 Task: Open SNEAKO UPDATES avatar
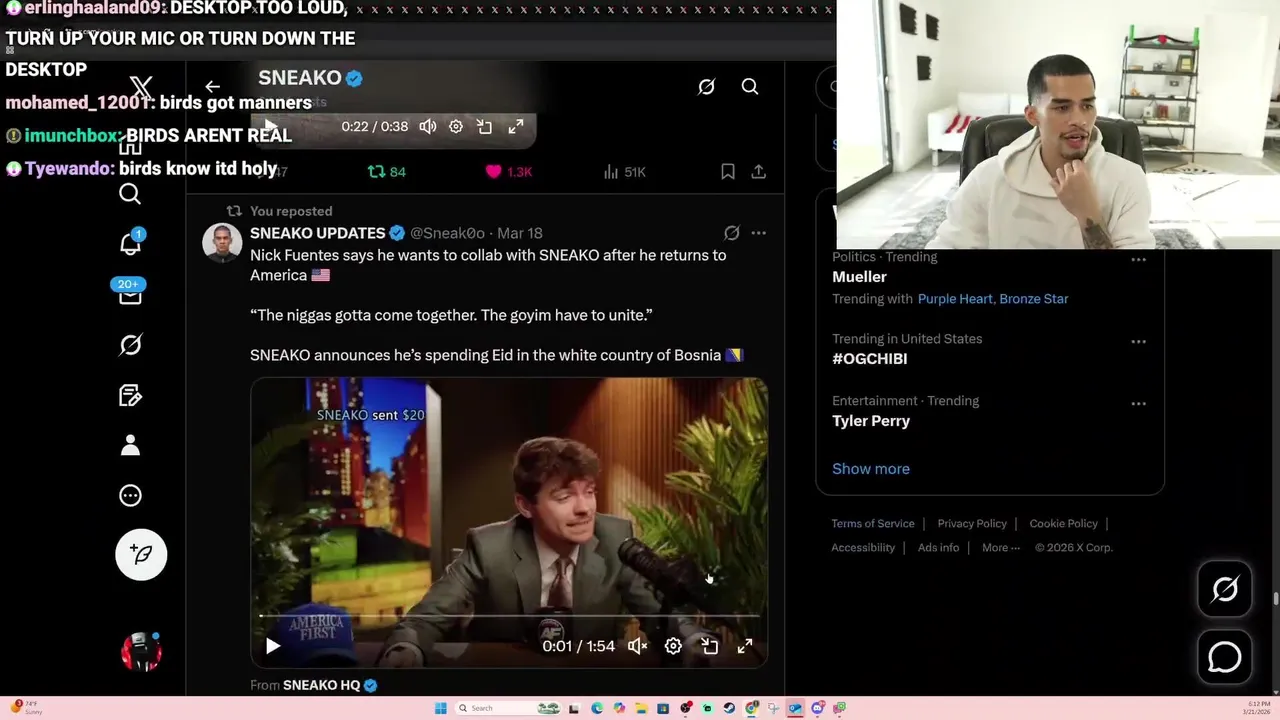pyautogui.click(x=222, y=243)
